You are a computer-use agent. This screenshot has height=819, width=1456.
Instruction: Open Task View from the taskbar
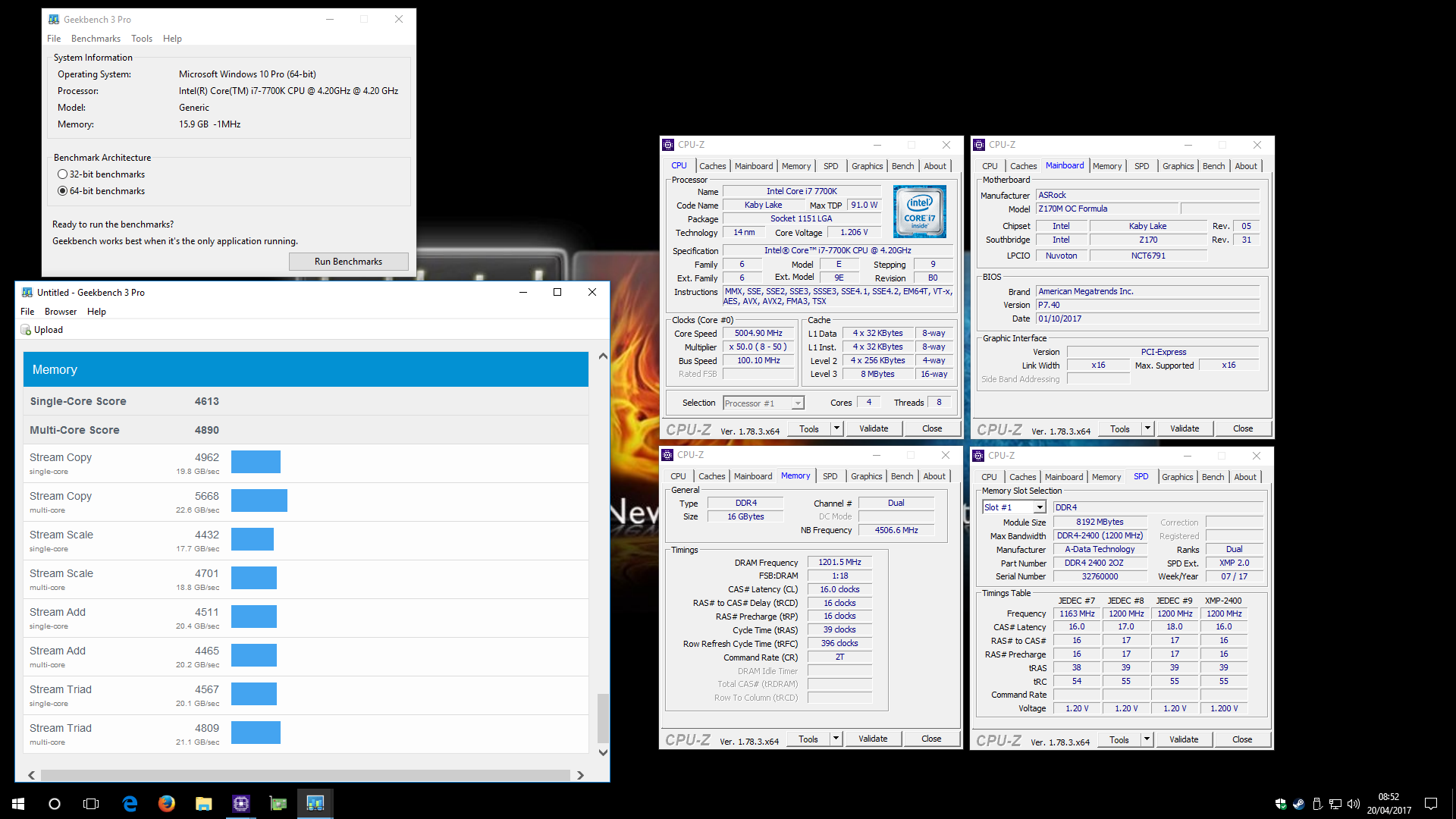coord(91,804)
